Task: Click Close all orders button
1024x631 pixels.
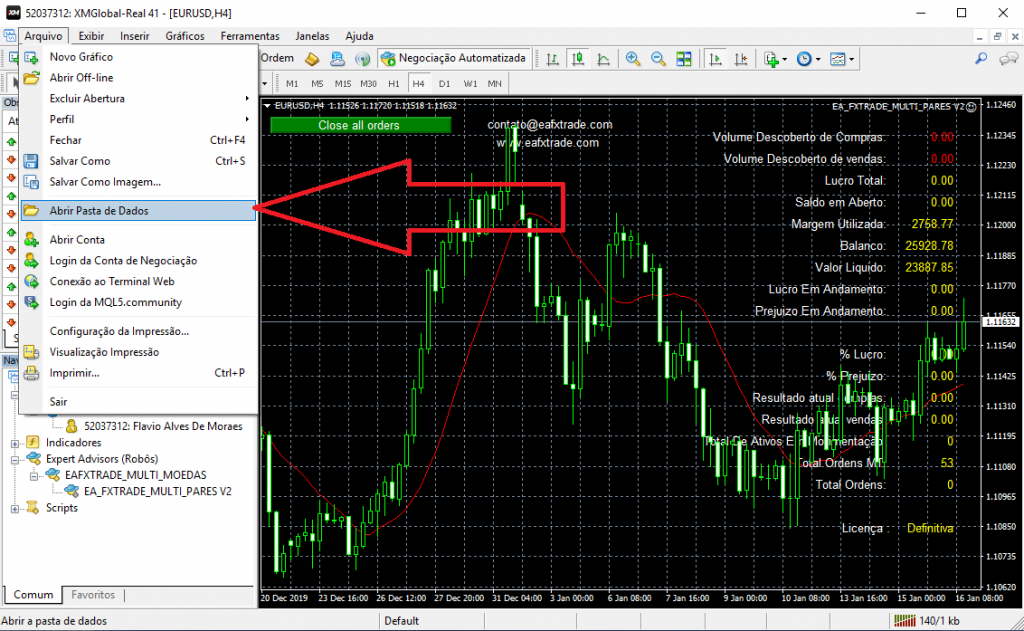Action: coord(360,125)
